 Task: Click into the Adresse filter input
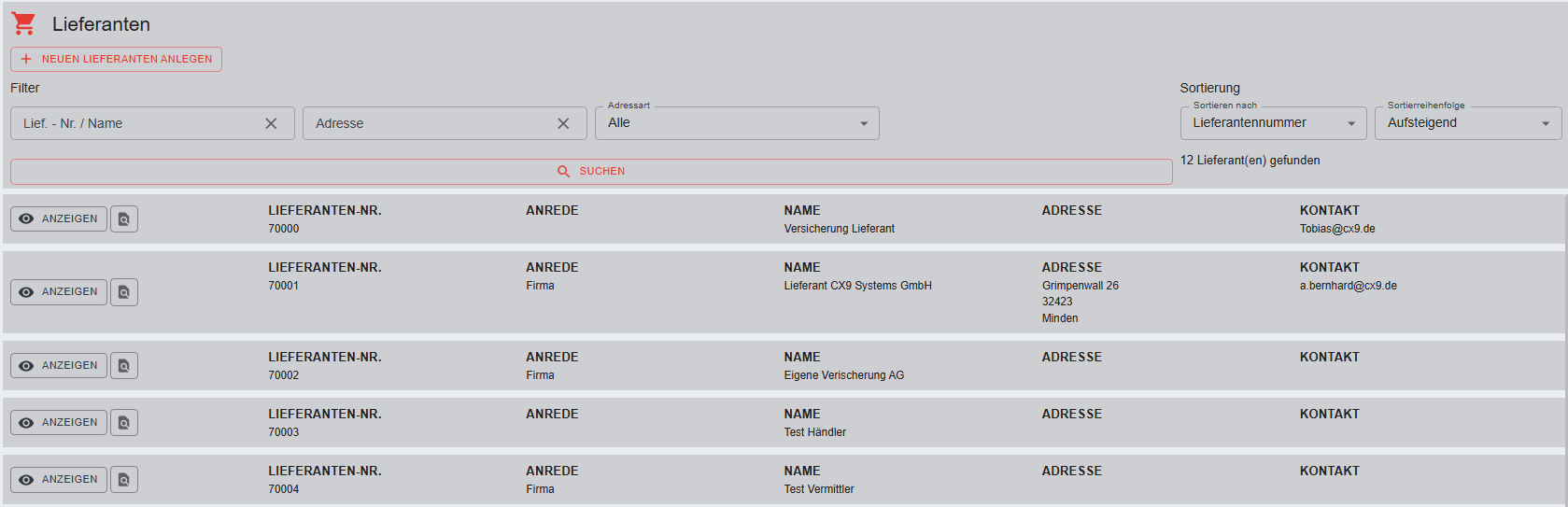(428, 123)
